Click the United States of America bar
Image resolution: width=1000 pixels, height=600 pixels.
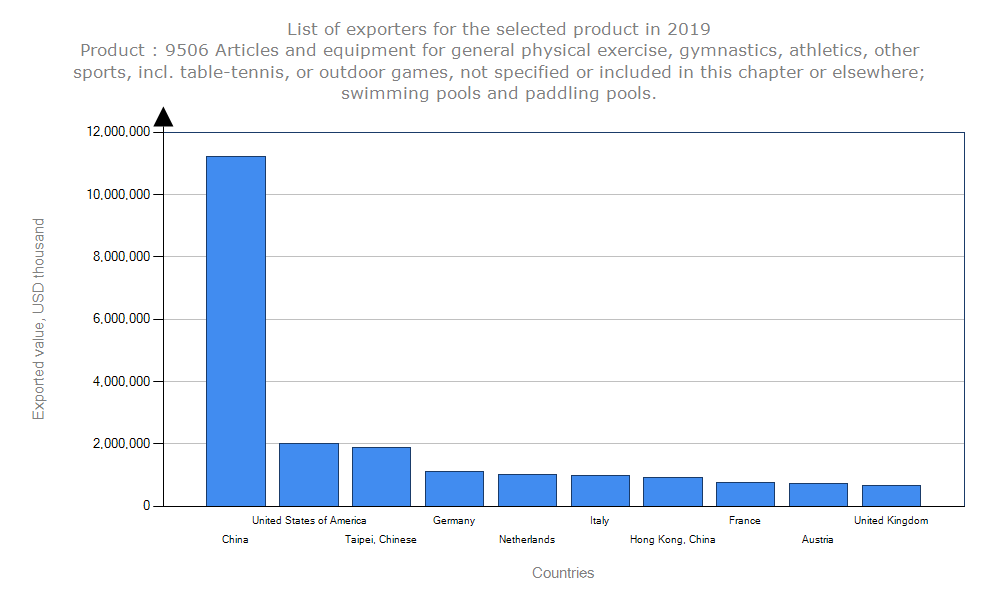click(309, 474)
